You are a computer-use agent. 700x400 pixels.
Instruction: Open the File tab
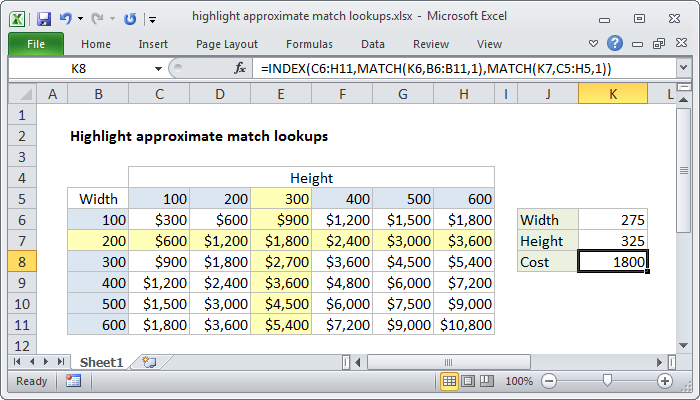(x=36, y=44)
